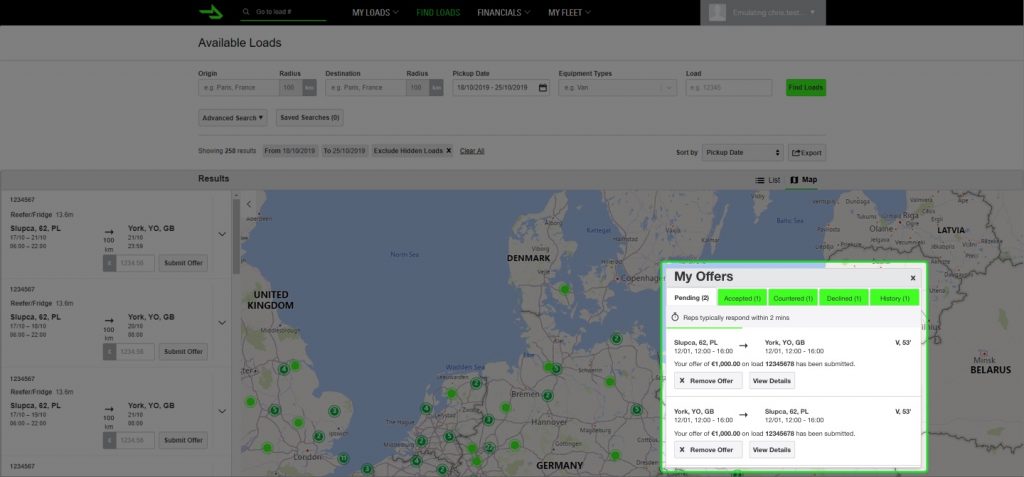
Task: Click the Map view icon
Action: (794, 180)
